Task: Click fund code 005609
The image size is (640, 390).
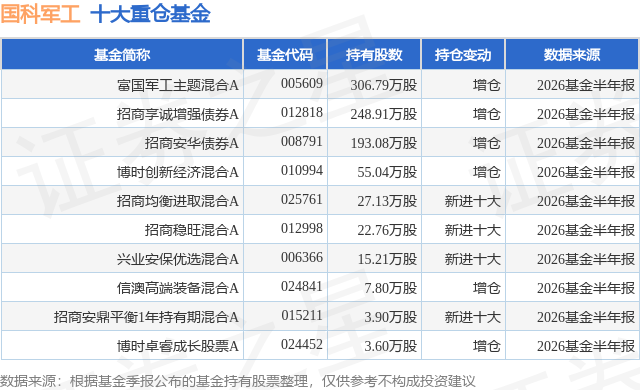Action: click(302, 83)
